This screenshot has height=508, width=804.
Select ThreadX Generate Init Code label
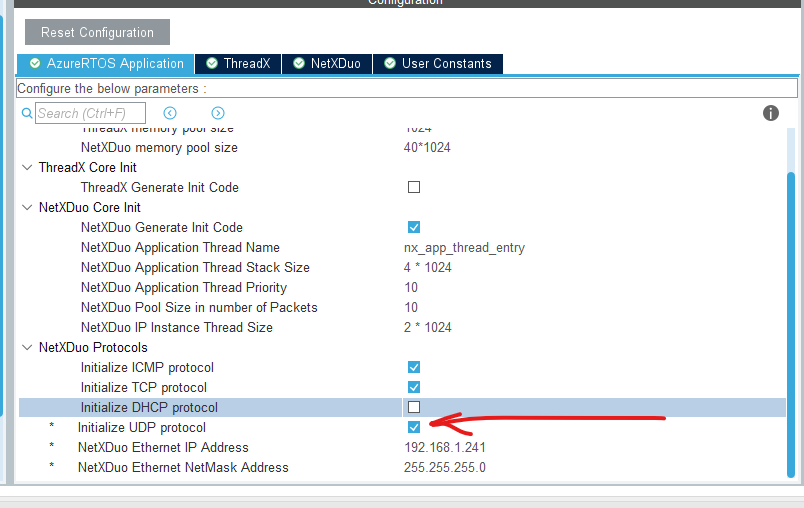(x=159, y=188)
